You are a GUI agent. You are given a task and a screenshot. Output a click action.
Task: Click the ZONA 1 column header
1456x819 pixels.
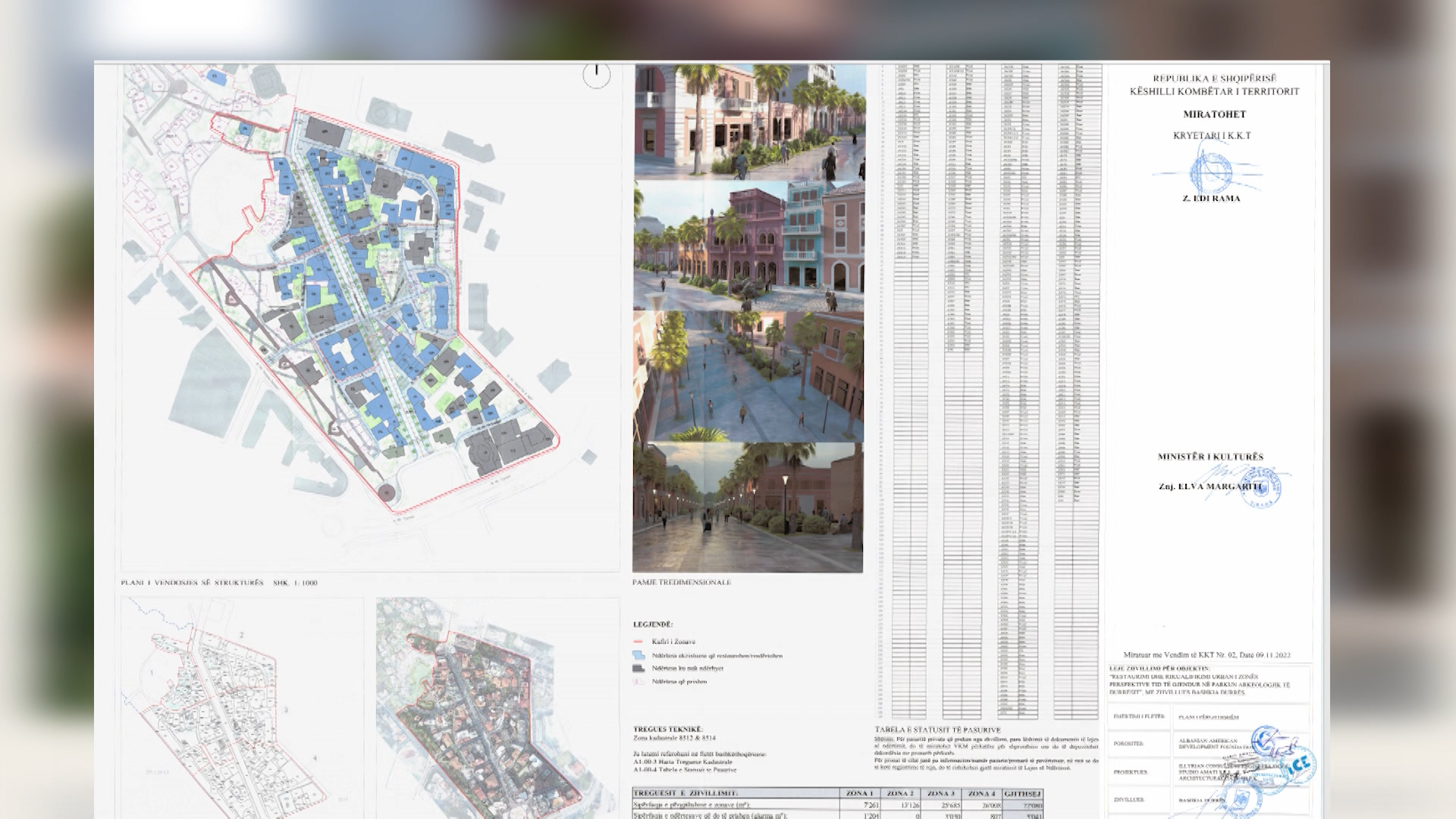(859, 793)
